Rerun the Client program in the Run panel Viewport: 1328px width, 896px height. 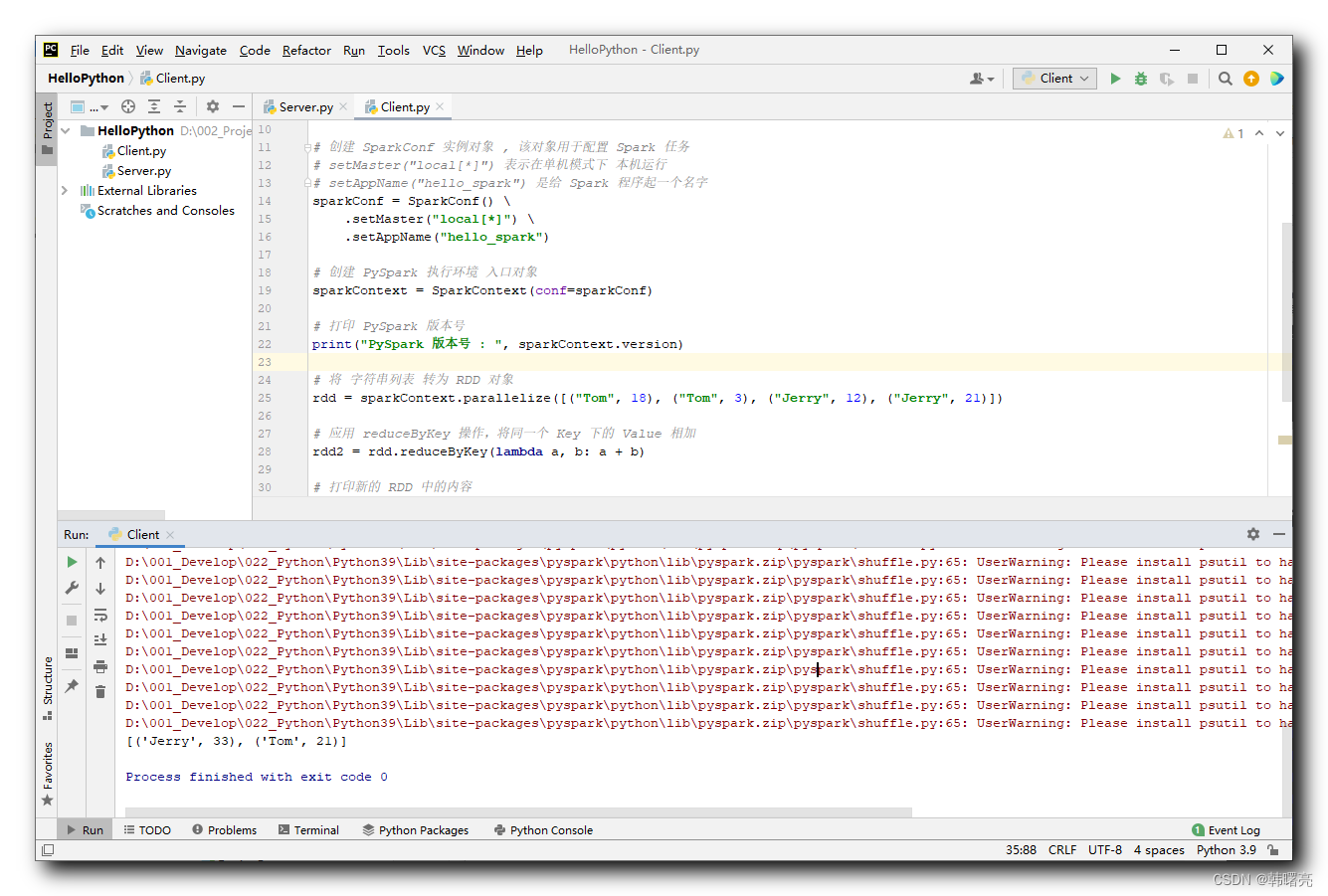[71, 564]
